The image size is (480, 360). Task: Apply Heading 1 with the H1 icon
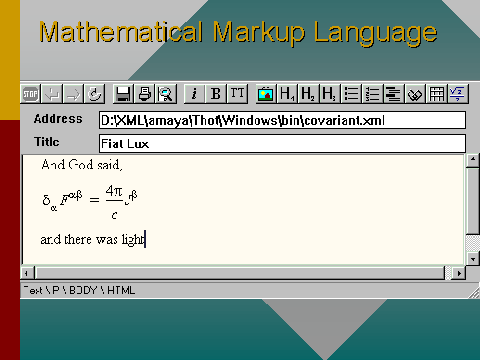click(287, 94)
